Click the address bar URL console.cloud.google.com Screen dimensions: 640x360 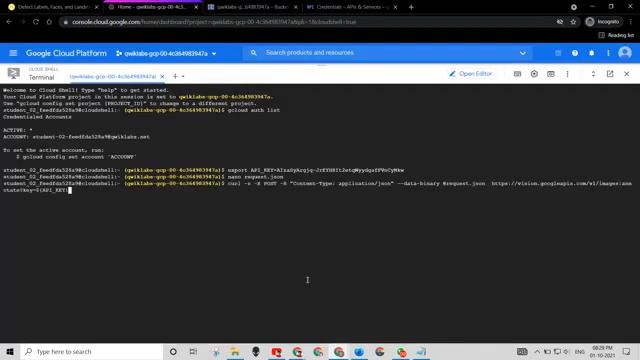214,22
